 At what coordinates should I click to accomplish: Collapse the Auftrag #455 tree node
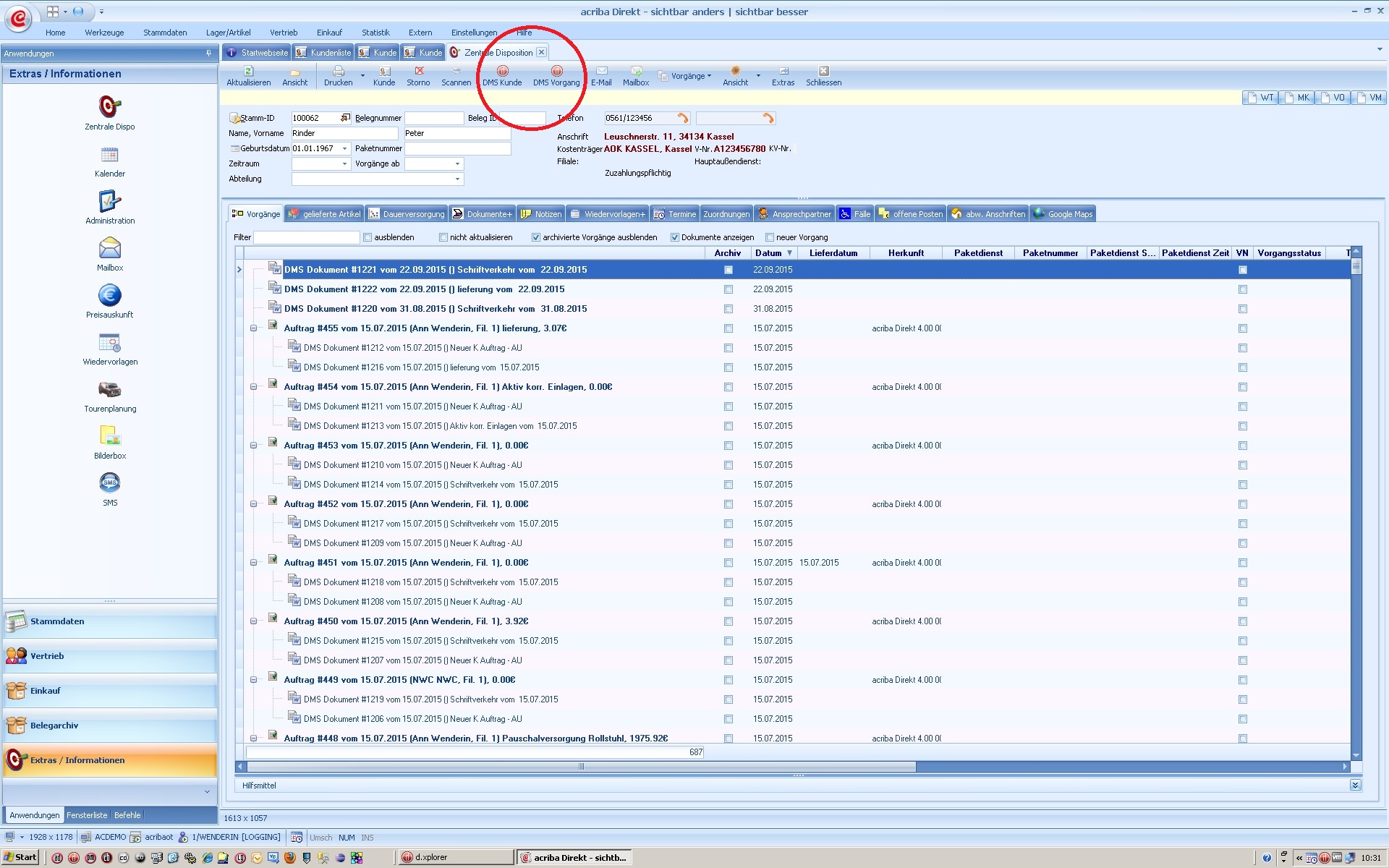[254, 328]
